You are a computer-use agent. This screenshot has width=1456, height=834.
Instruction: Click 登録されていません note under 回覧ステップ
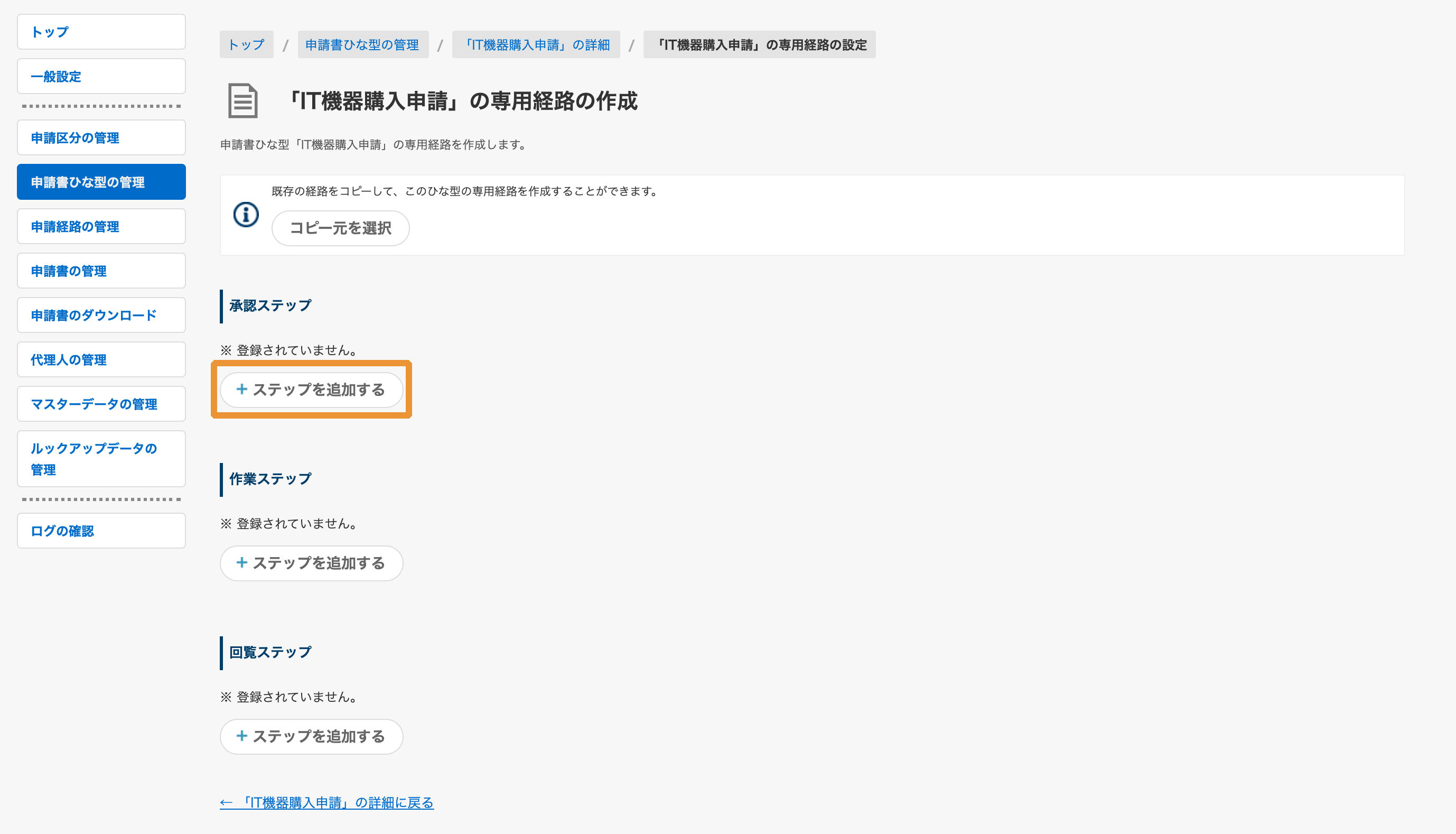289,697
